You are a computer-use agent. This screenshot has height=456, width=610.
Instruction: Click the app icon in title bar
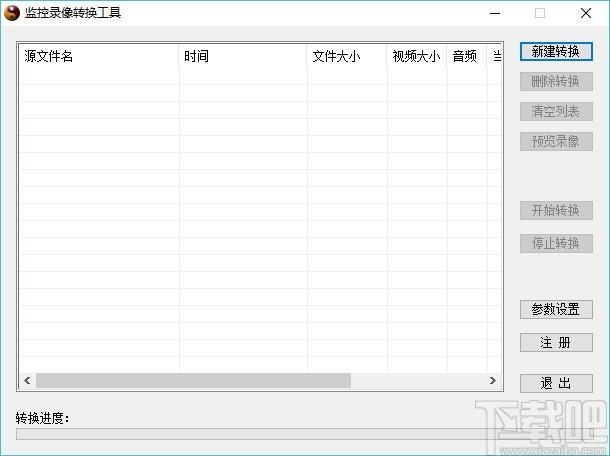(x=12, y=13)
